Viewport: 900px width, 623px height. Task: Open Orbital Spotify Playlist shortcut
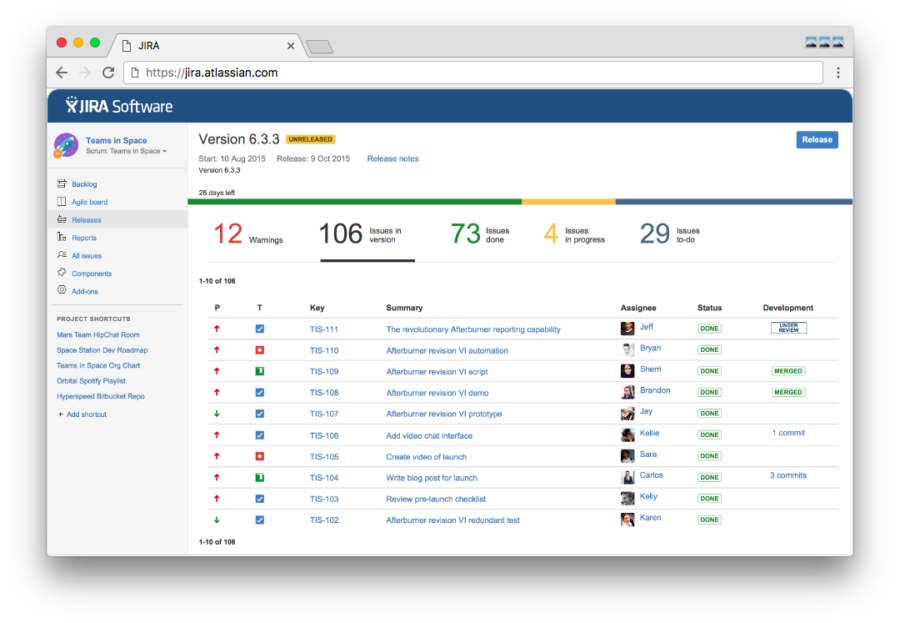tap(91, 381)
